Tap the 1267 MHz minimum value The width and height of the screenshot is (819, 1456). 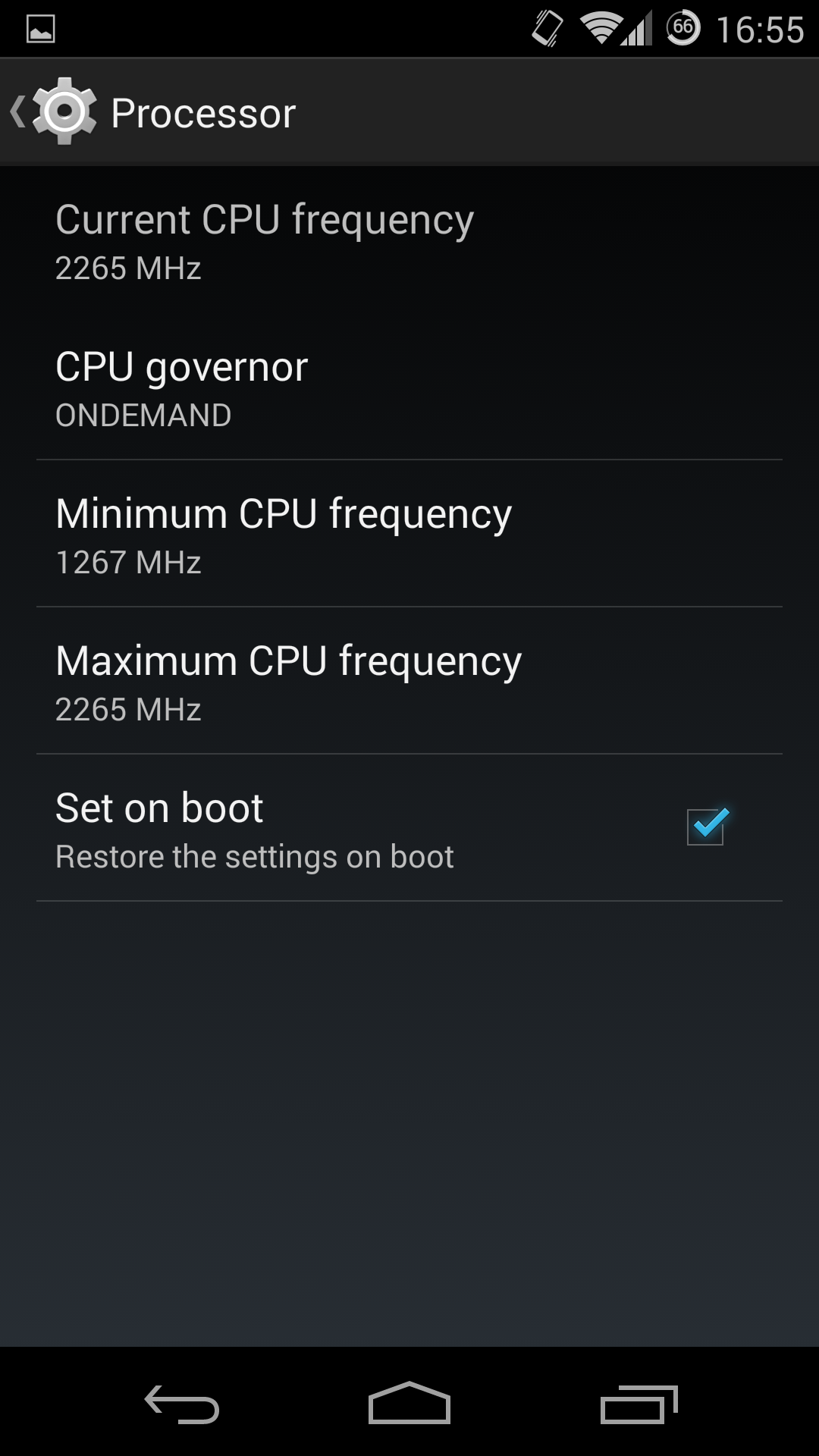tap(128, 563)
